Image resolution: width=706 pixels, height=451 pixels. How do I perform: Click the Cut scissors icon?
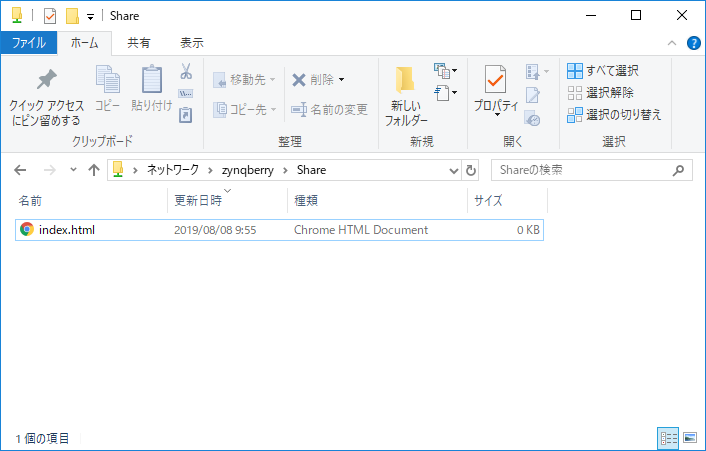[185, 71]
